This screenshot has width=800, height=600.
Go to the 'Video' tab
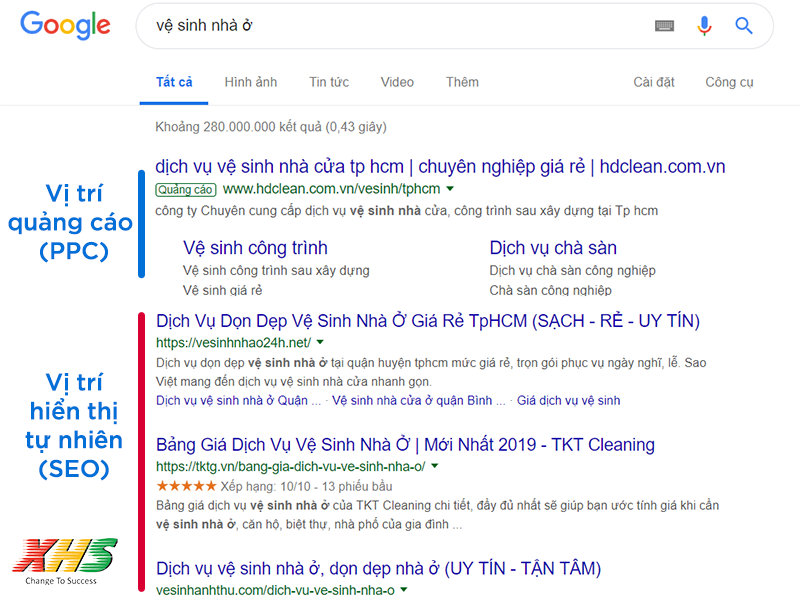point(397,82)
